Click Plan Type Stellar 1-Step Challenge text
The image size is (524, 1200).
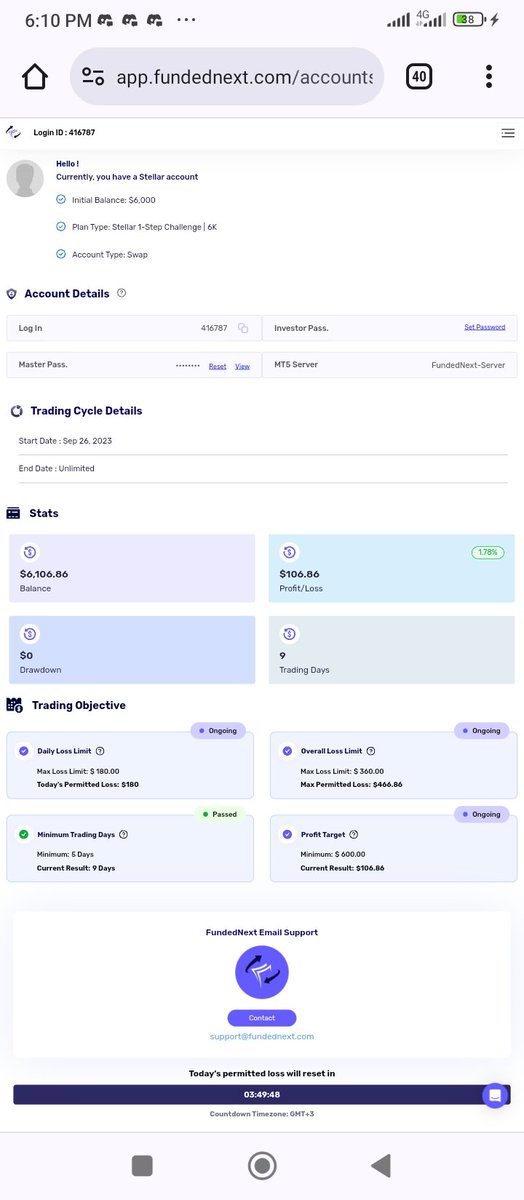point(145,227)
